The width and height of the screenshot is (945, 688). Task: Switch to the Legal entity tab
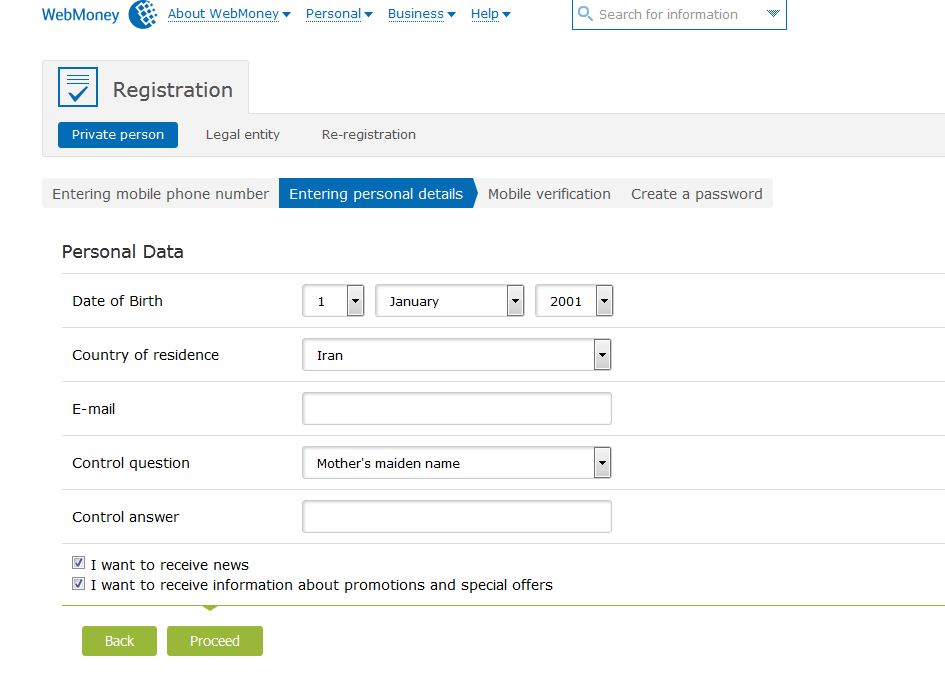(x=243, y=135)
